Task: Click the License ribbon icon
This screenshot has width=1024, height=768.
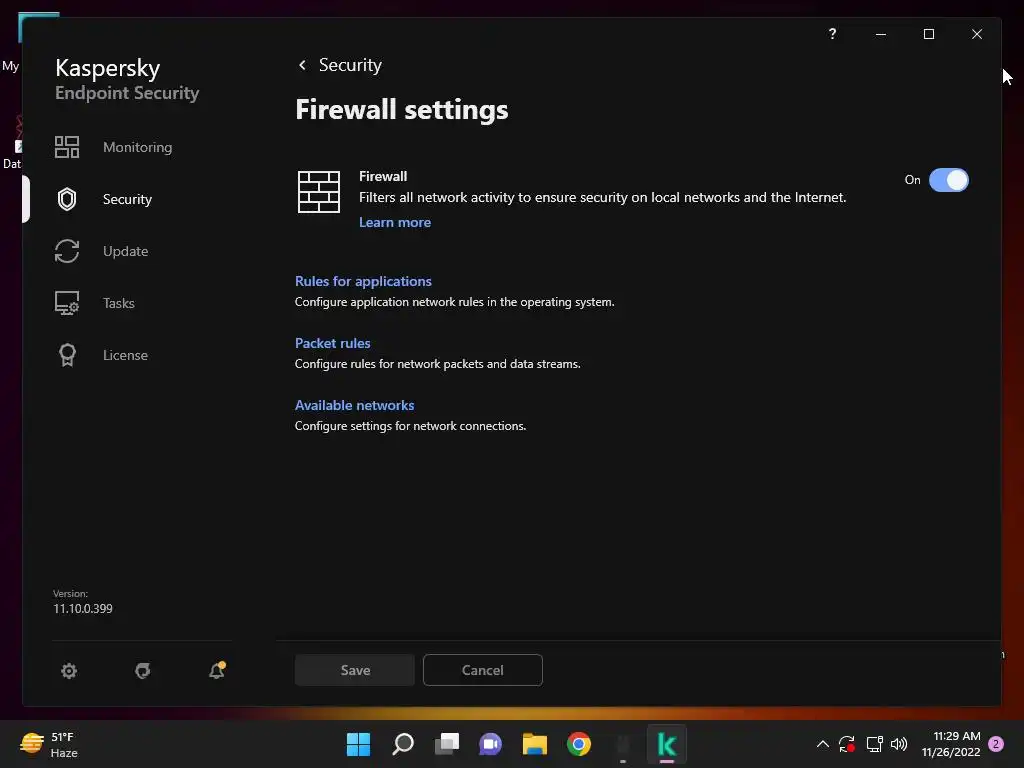Action: [67, 355]
